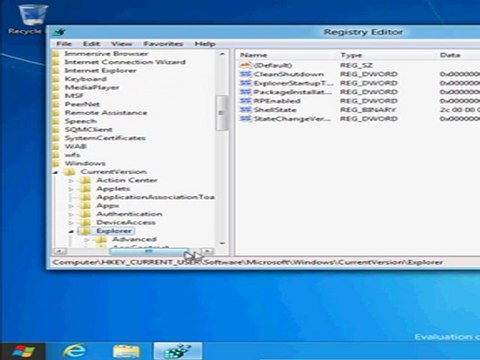Click the Applets folder icon
Image resolution: width=480 pixels, height=360 pixels.
coord(86,189)
